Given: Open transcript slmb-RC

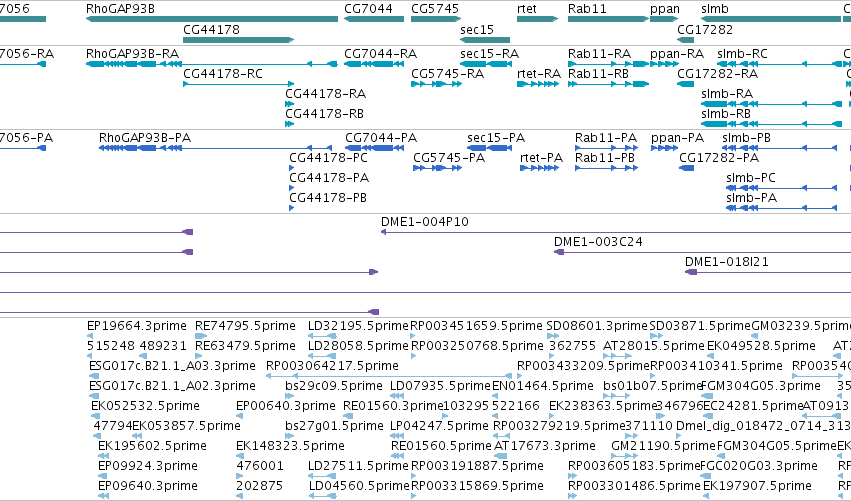Looking at the screenshot, I should (742, 54).
